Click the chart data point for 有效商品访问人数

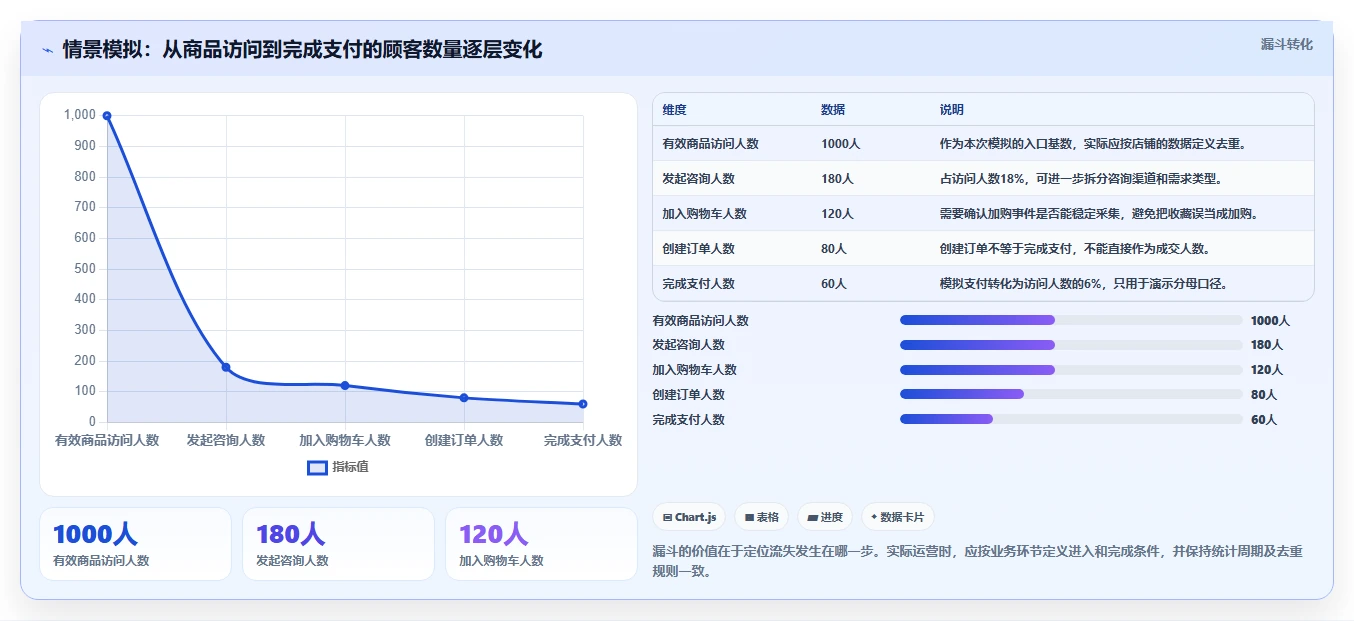(107, 116)
